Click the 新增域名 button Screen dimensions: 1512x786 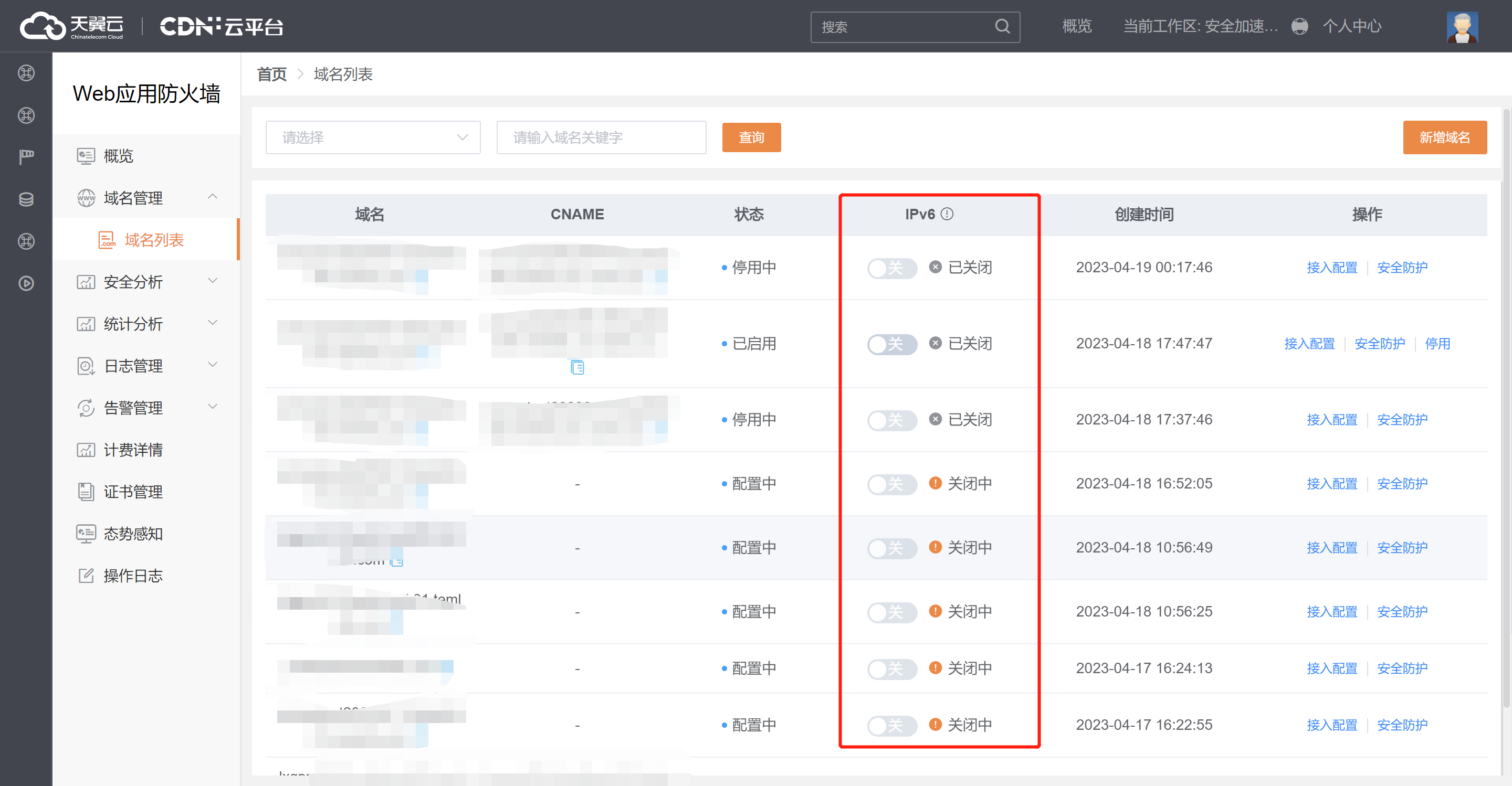[x=1444, y=137]
